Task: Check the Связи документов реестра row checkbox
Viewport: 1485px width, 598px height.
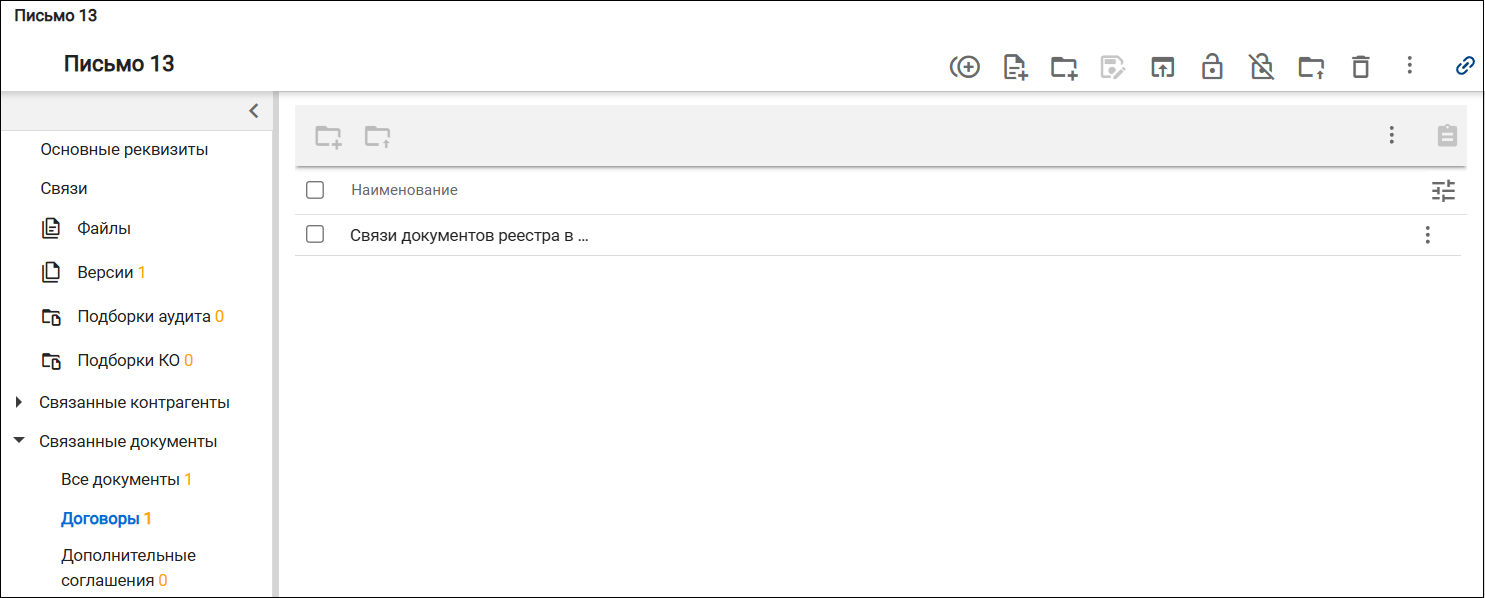Action: (315, 235)
